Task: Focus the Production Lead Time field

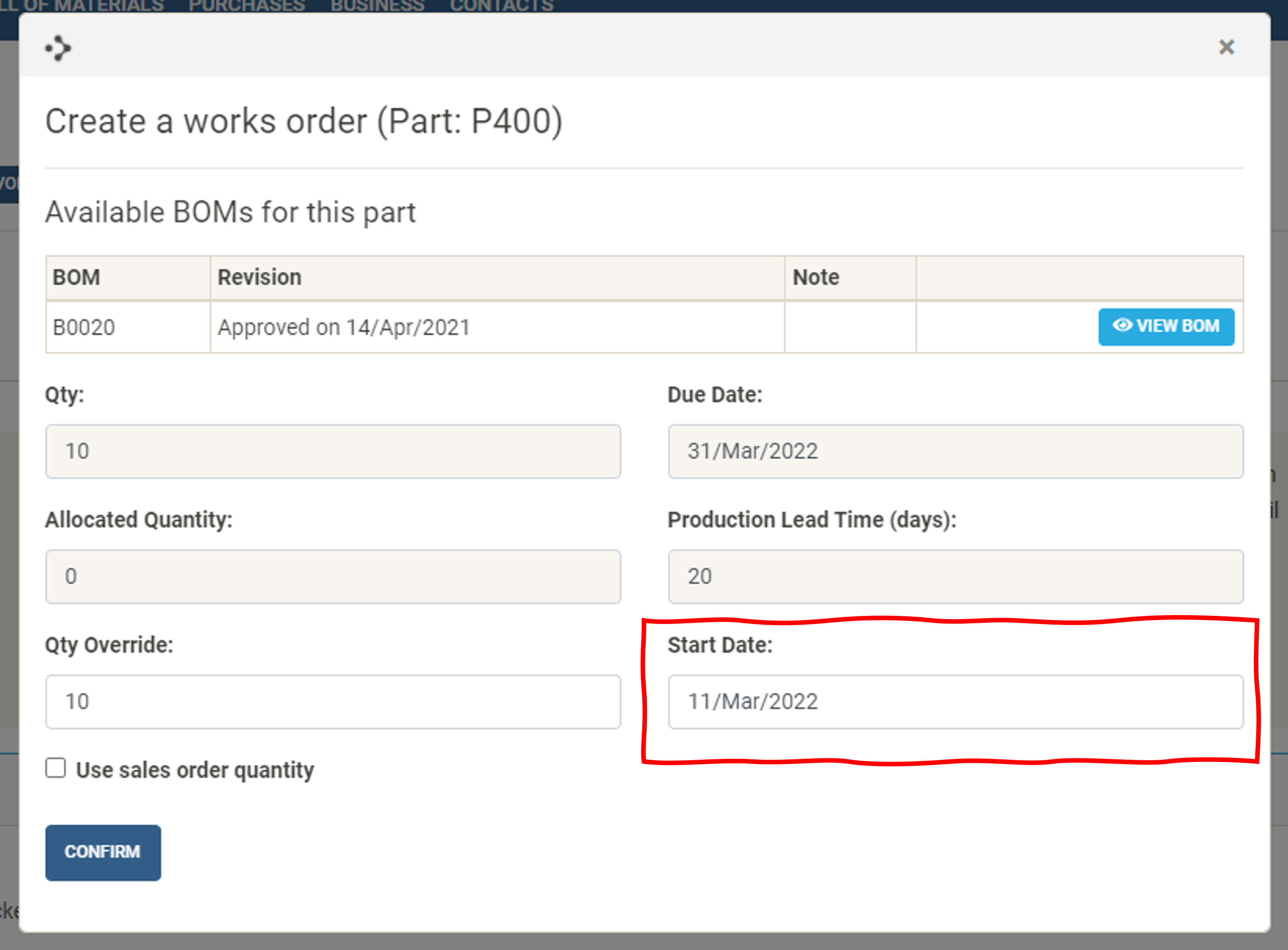Action: coord(955,576)
